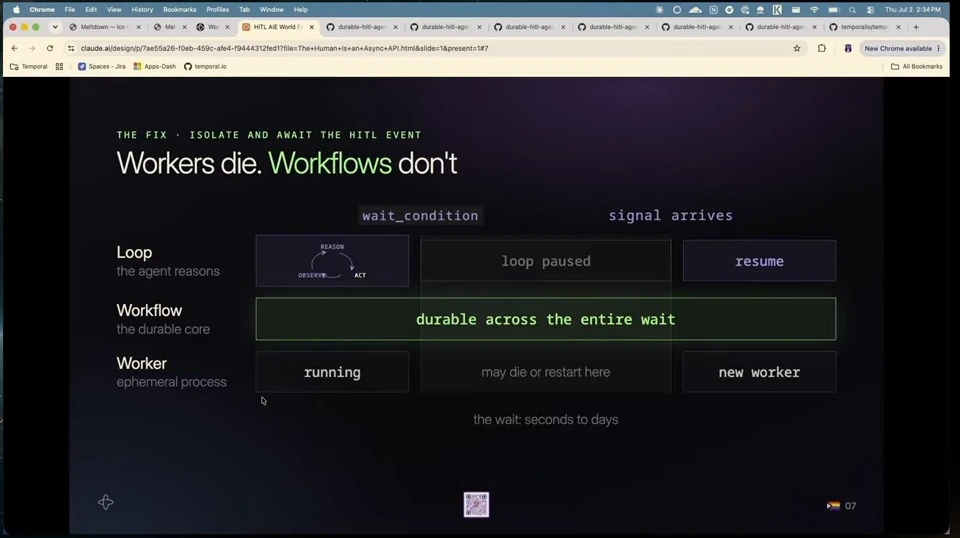Open the Notion menu bar icon
The width and height of the screenshot is (960, 538).
click(713, 10)
